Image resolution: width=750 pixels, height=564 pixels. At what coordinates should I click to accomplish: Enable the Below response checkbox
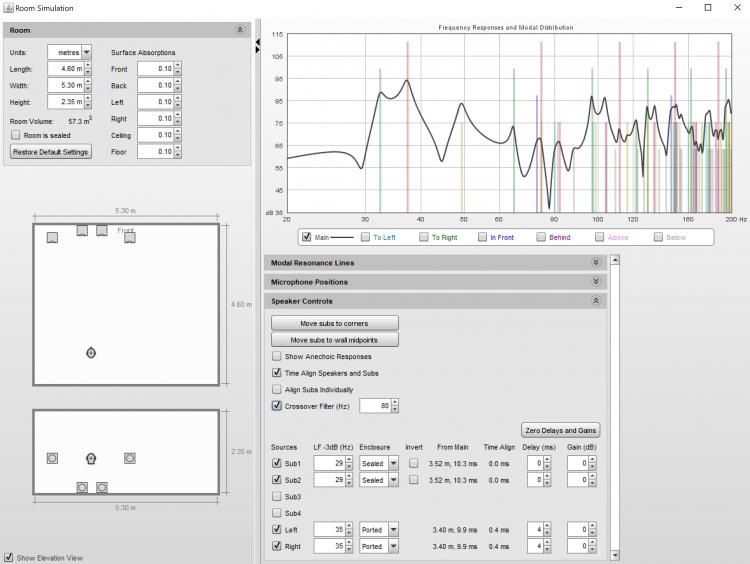[658, 237]
